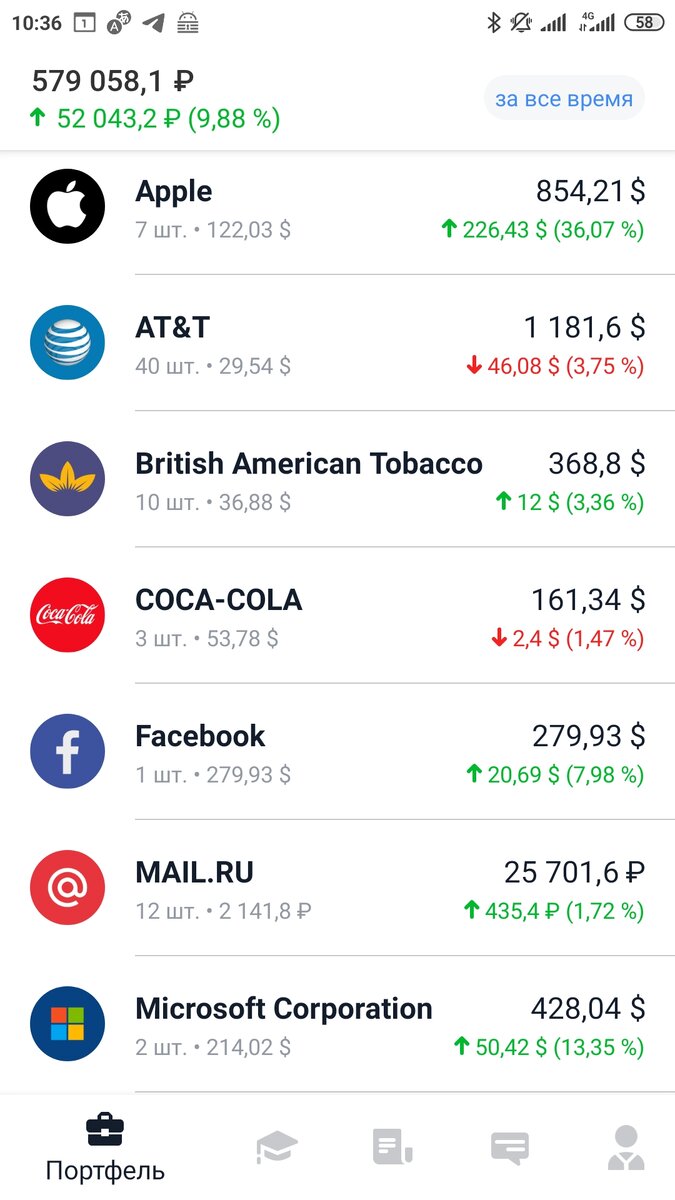The image size is (675, 1200).
Task: View Apple position value 854,21 $
Action: click(590, 191)
